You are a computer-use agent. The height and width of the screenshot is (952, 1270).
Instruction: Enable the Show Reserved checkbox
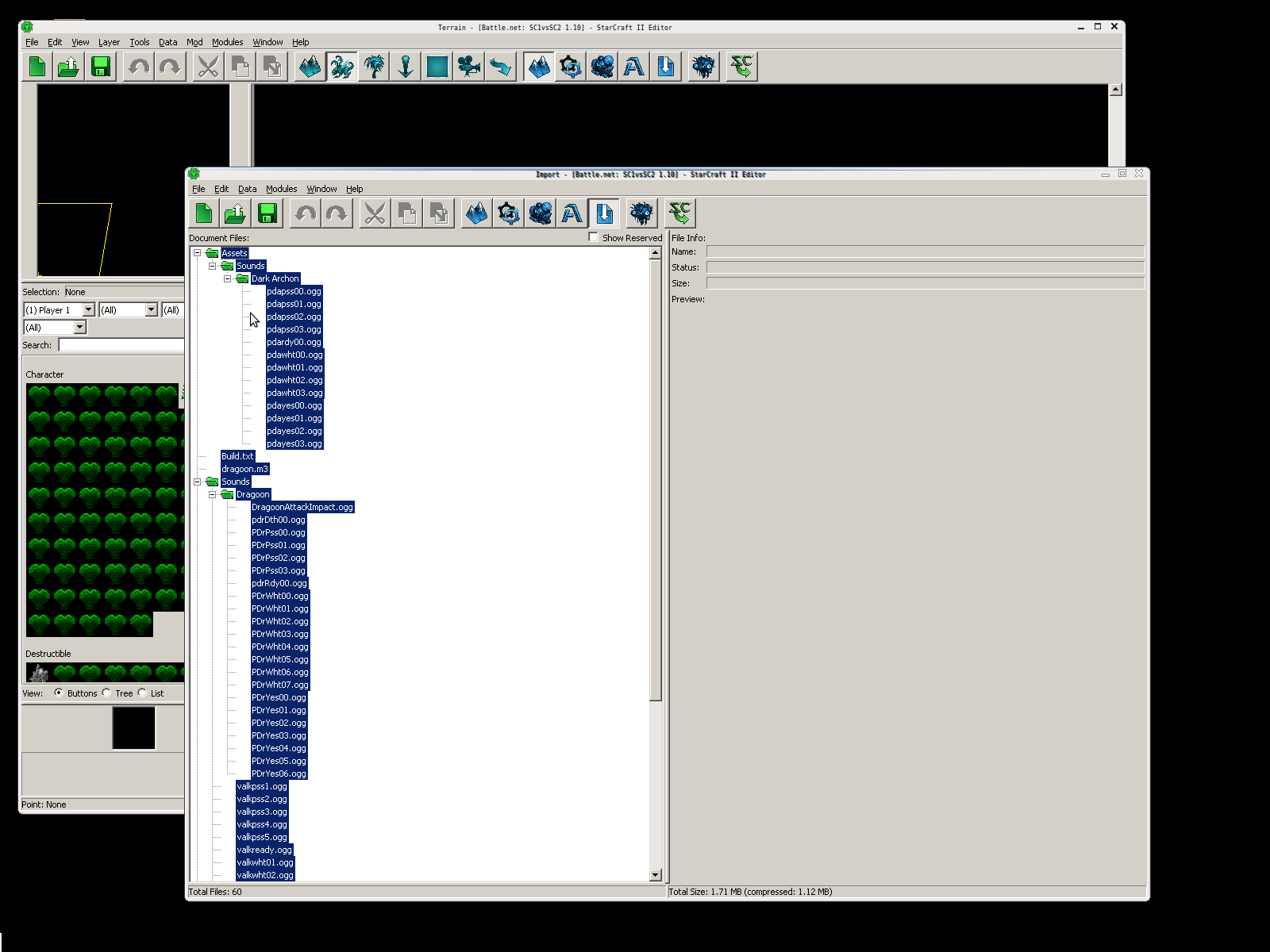tap(593, 237)
